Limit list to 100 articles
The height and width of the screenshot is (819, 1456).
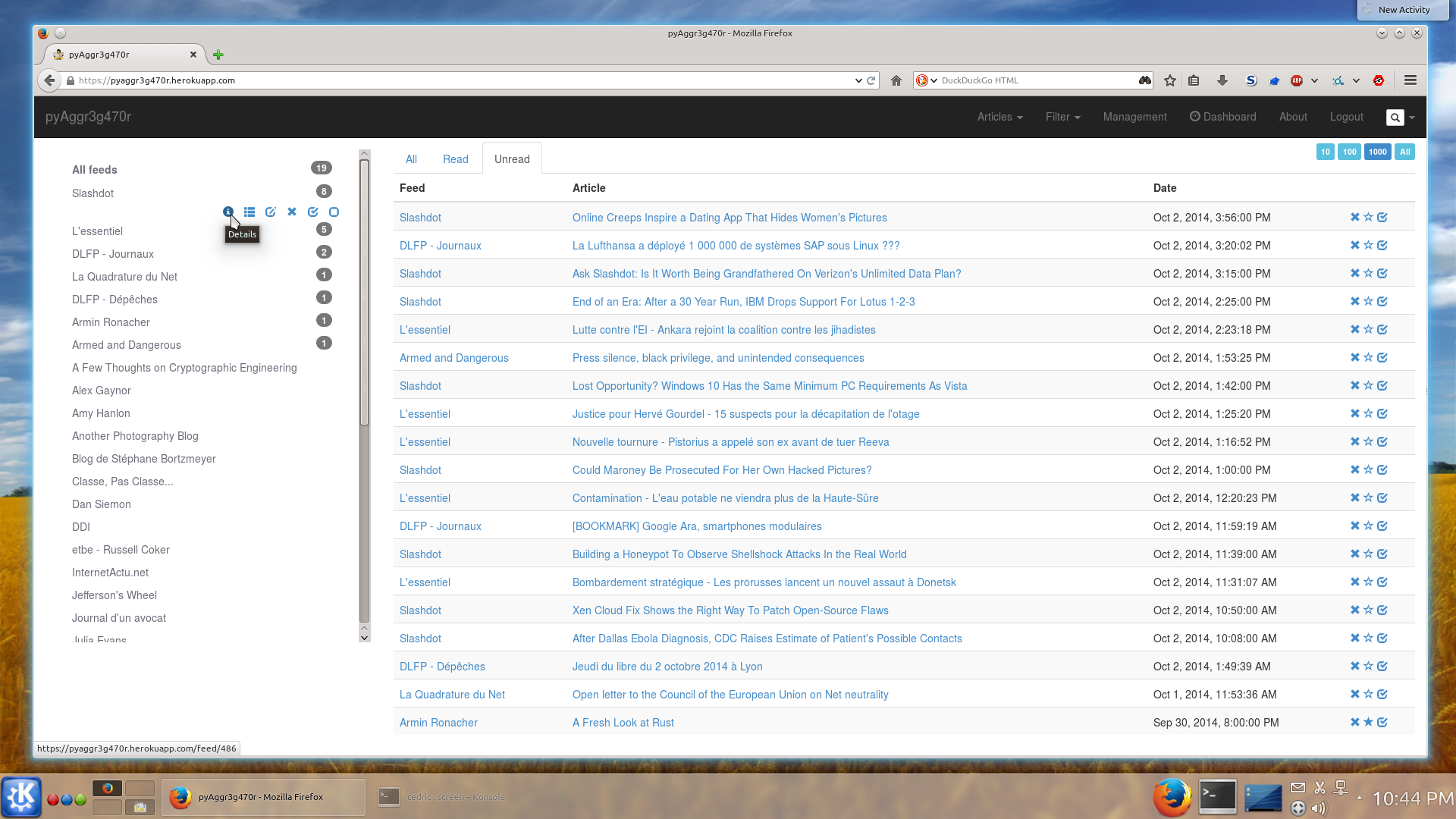click(x=1349, y=152)
